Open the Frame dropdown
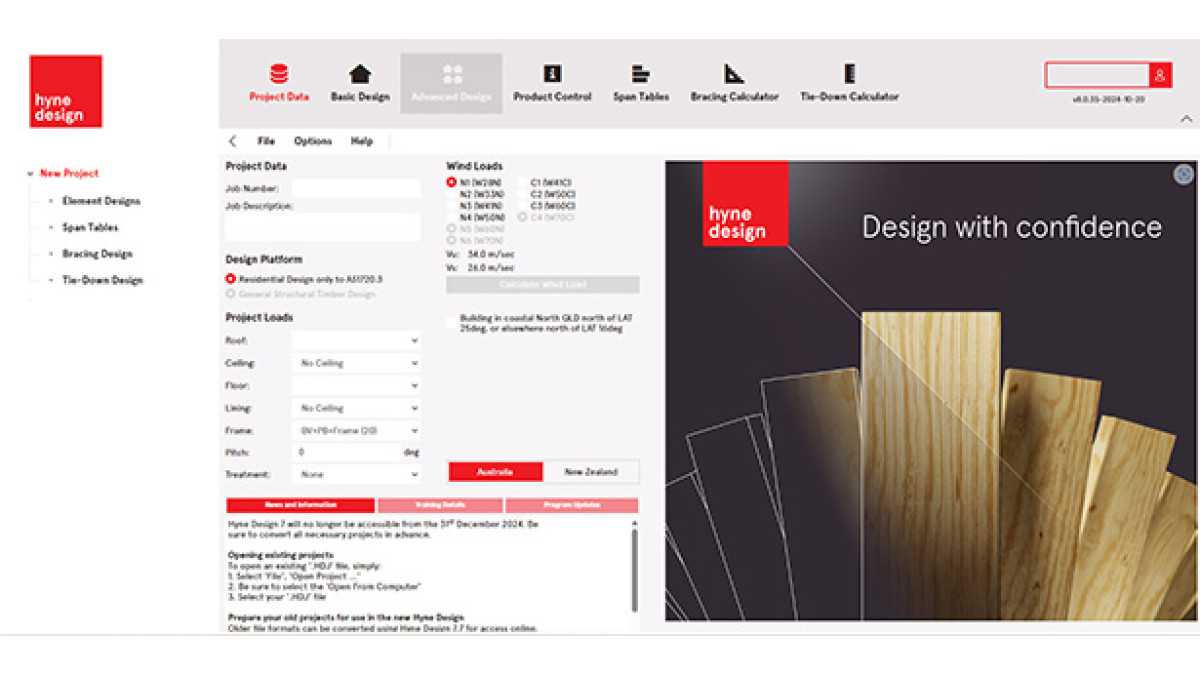 pyautogui.click(x=356, y=430)
